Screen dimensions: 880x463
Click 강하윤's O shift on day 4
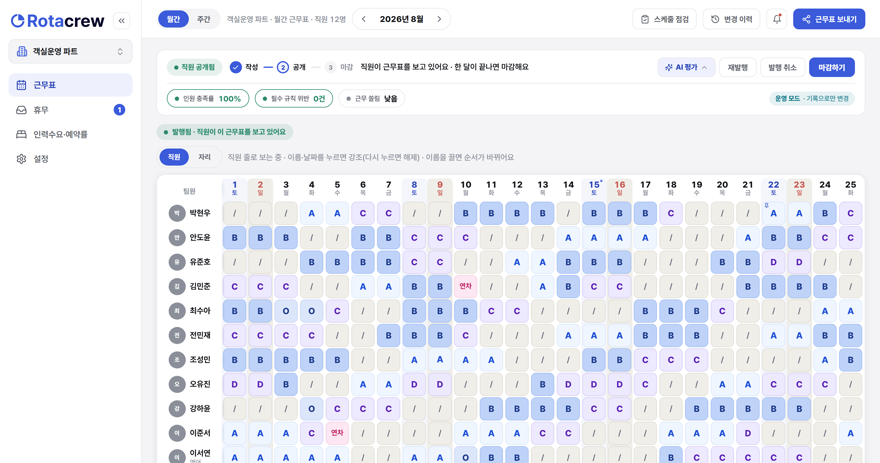tap(311, 409)
